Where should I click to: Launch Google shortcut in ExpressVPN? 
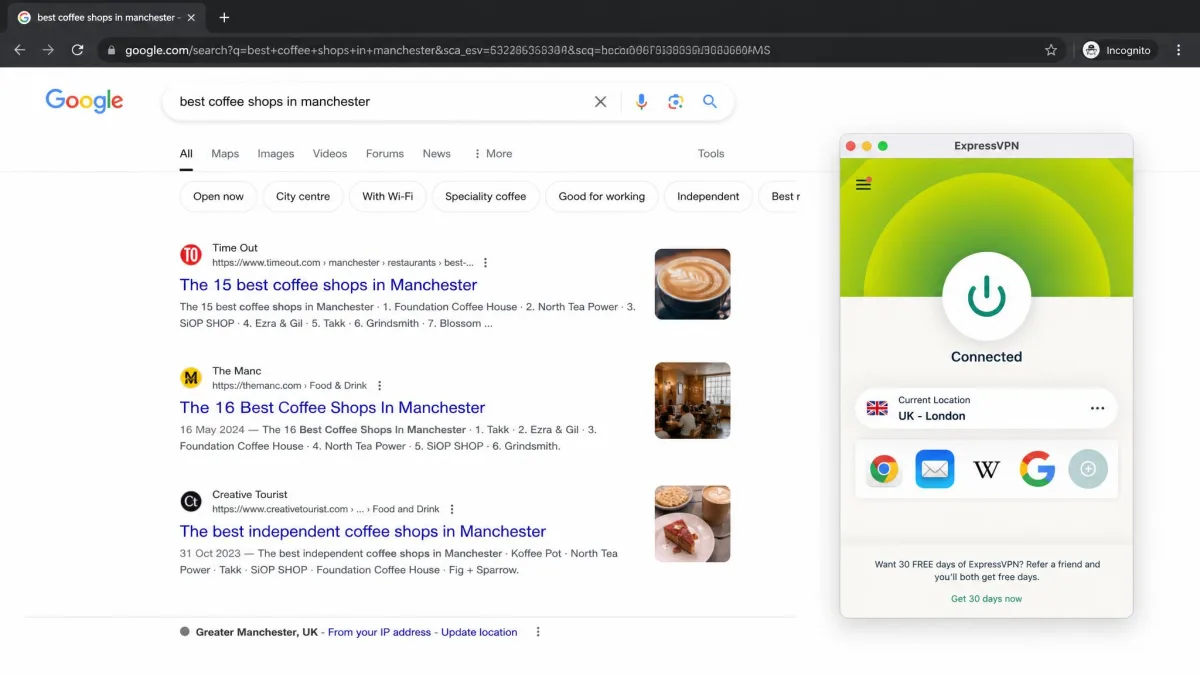(x=1038, y=469)
